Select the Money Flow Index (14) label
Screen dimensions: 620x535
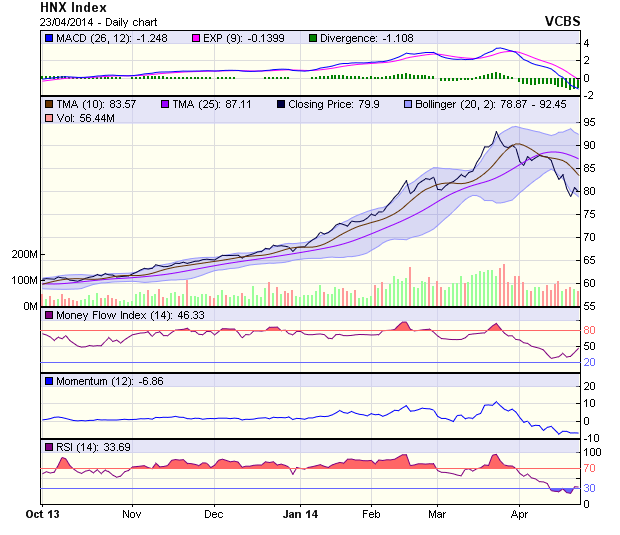tap(113, 315)
